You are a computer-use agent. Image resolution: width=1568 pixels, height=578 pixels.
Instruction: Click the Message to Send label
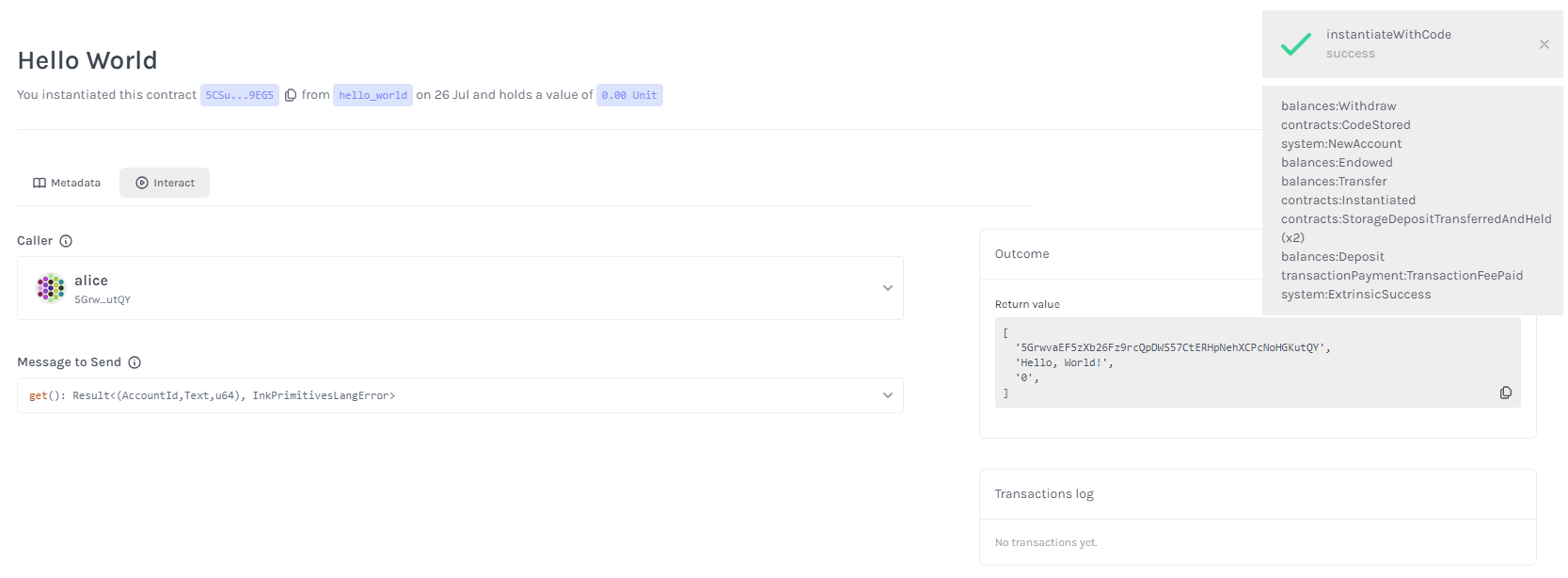click(x=69, y=362)
